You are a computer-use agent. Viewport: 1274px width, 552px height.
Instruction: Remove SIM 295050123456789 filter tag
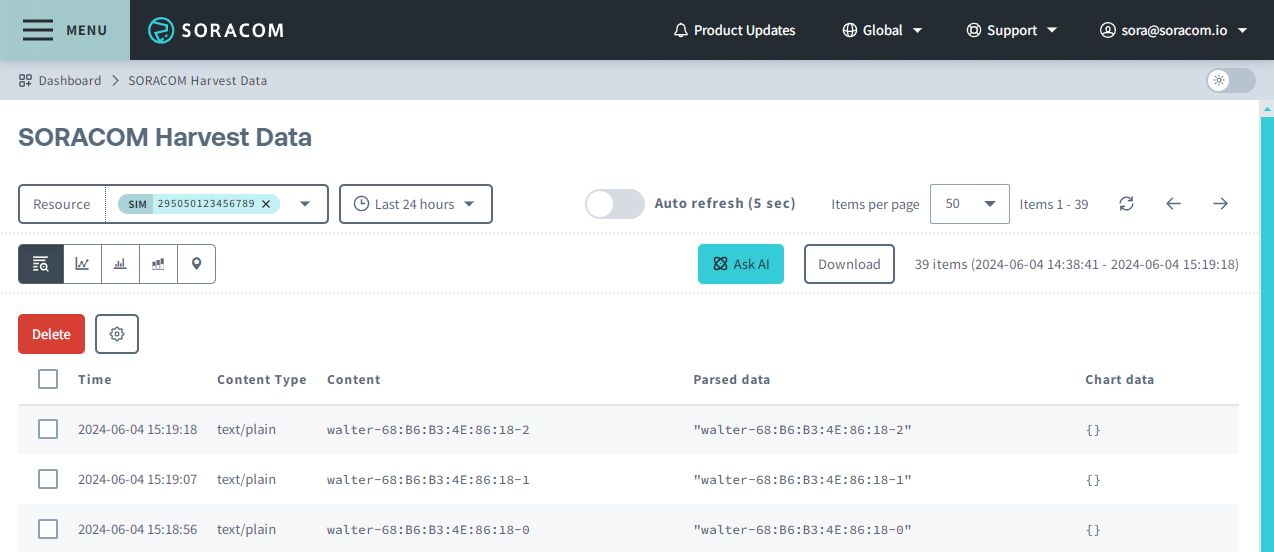tap(266, 204)
